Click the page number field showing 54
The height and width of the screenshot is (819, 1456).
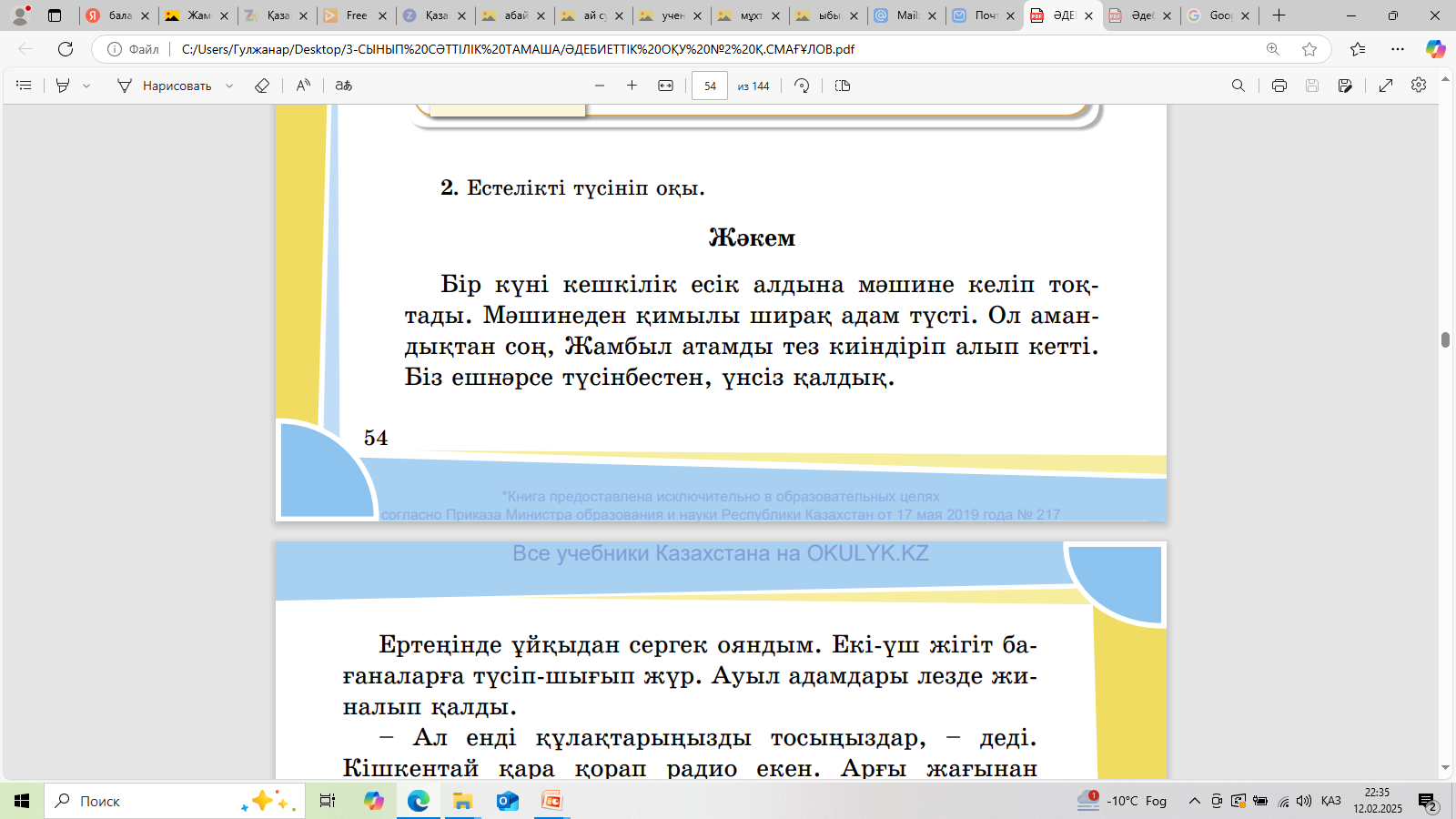[x=710, y=86]
